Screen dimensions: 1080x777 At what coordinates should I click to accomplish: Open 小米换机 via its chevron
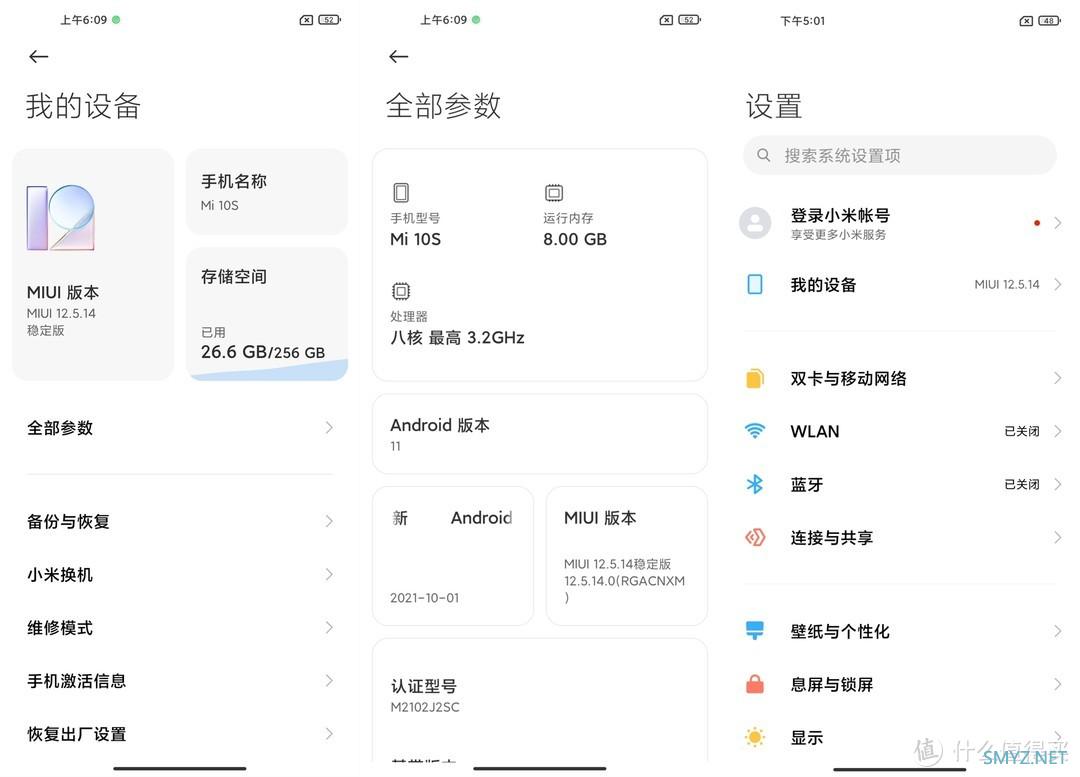[x=329, y=574]
